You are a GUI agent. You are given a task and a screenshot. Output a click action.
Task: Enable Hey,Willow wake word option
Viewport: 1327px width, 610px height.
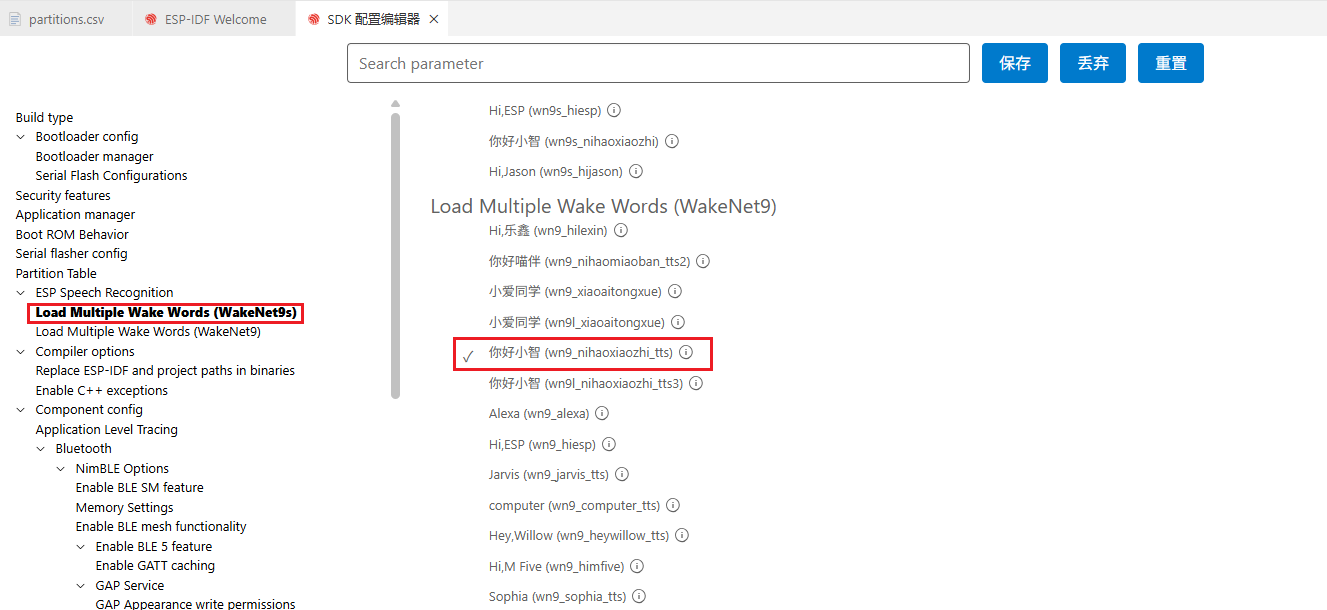click(x=468, y=536)
